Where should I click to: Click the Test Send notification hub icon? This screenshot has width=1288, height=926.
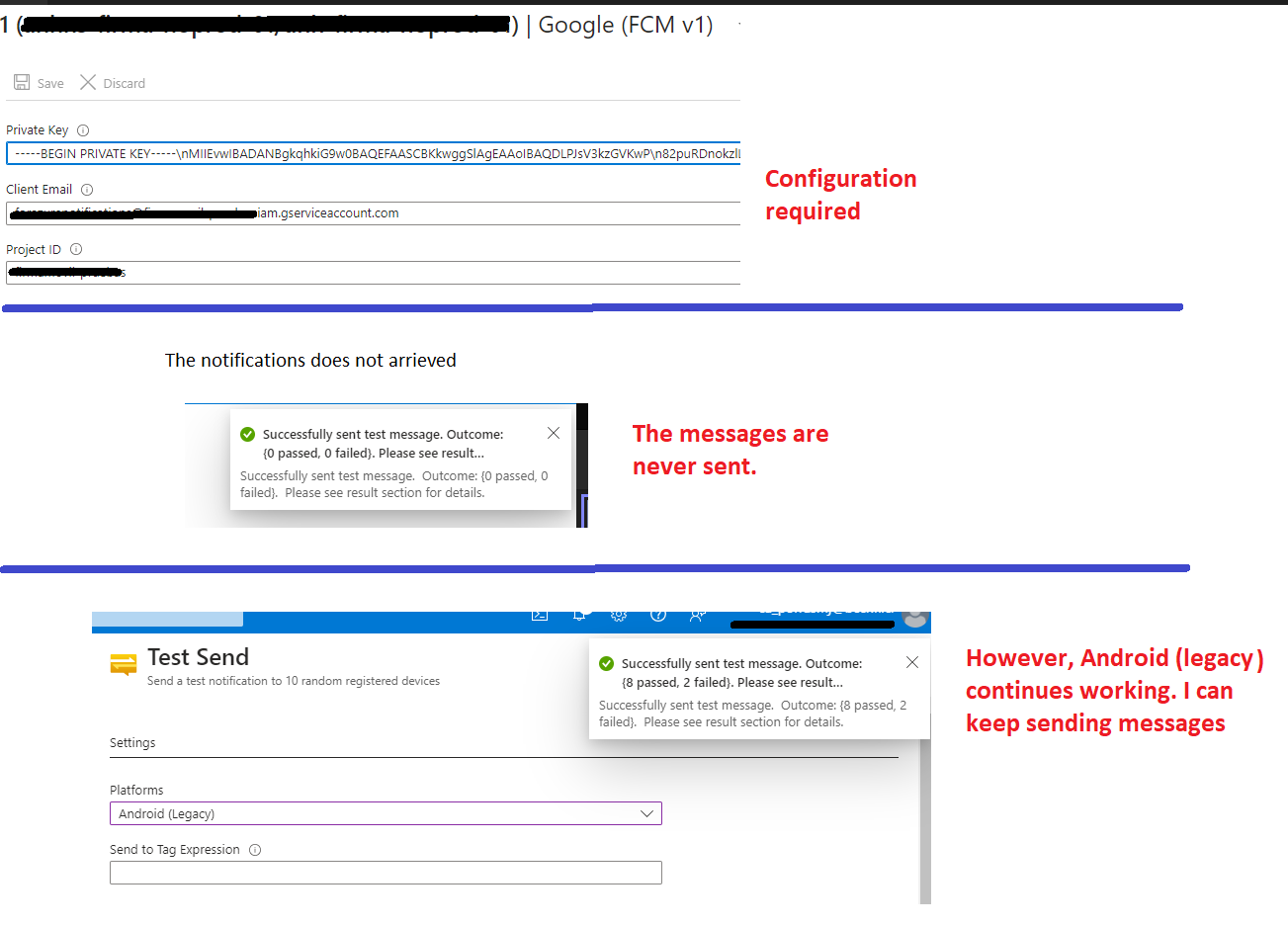(x=124, y=664)
